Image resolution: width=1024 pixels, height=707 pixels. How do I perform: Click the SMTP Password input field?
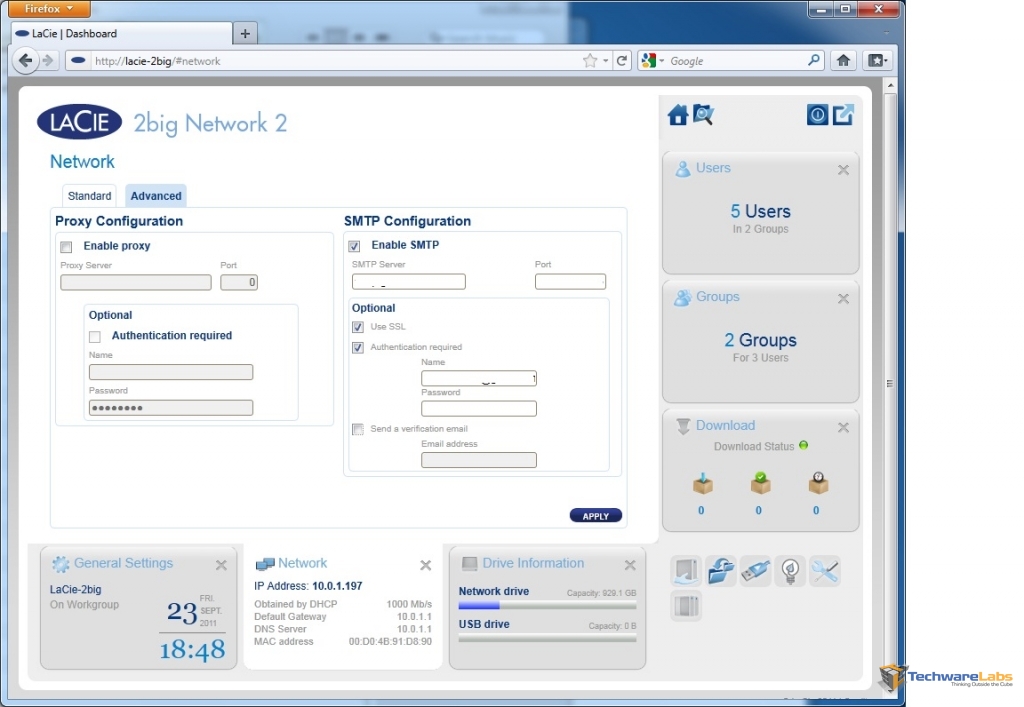[479, 409]
